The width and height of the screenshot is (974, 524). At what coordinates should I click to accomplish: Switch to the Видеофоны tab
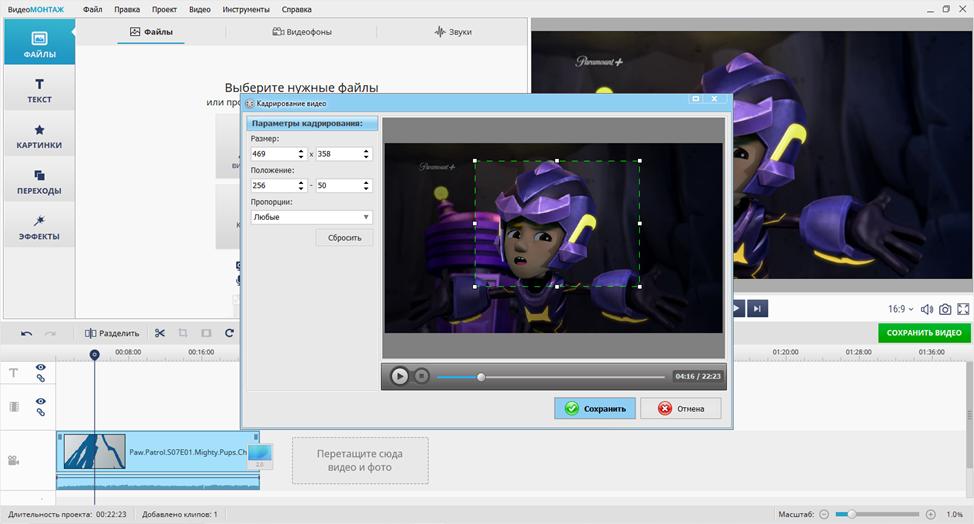[302, 32]
